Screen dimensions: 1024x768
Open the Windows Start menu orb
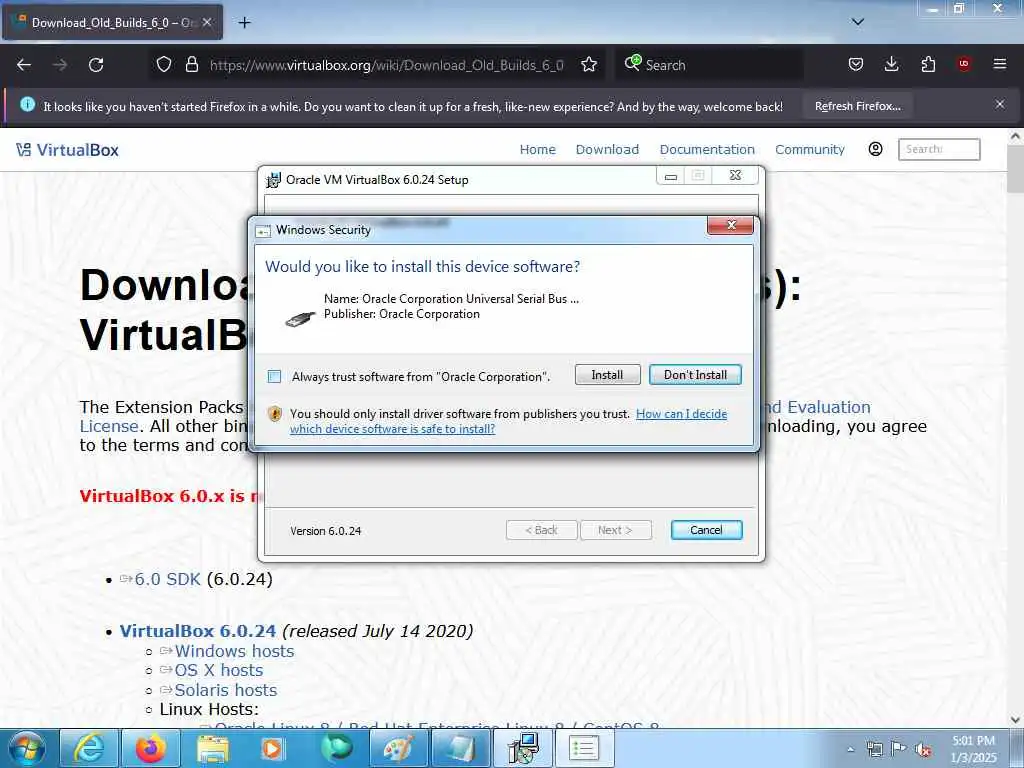point(27,748)
